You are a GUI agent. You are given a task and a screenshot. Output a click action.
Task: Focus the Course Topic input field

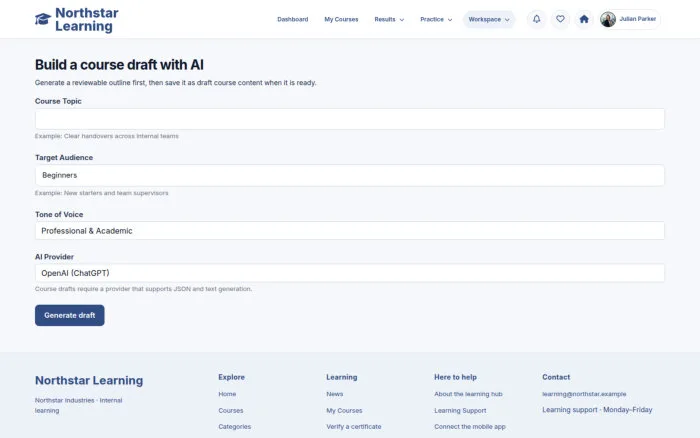pyautogui.click(x=350, y=119)
